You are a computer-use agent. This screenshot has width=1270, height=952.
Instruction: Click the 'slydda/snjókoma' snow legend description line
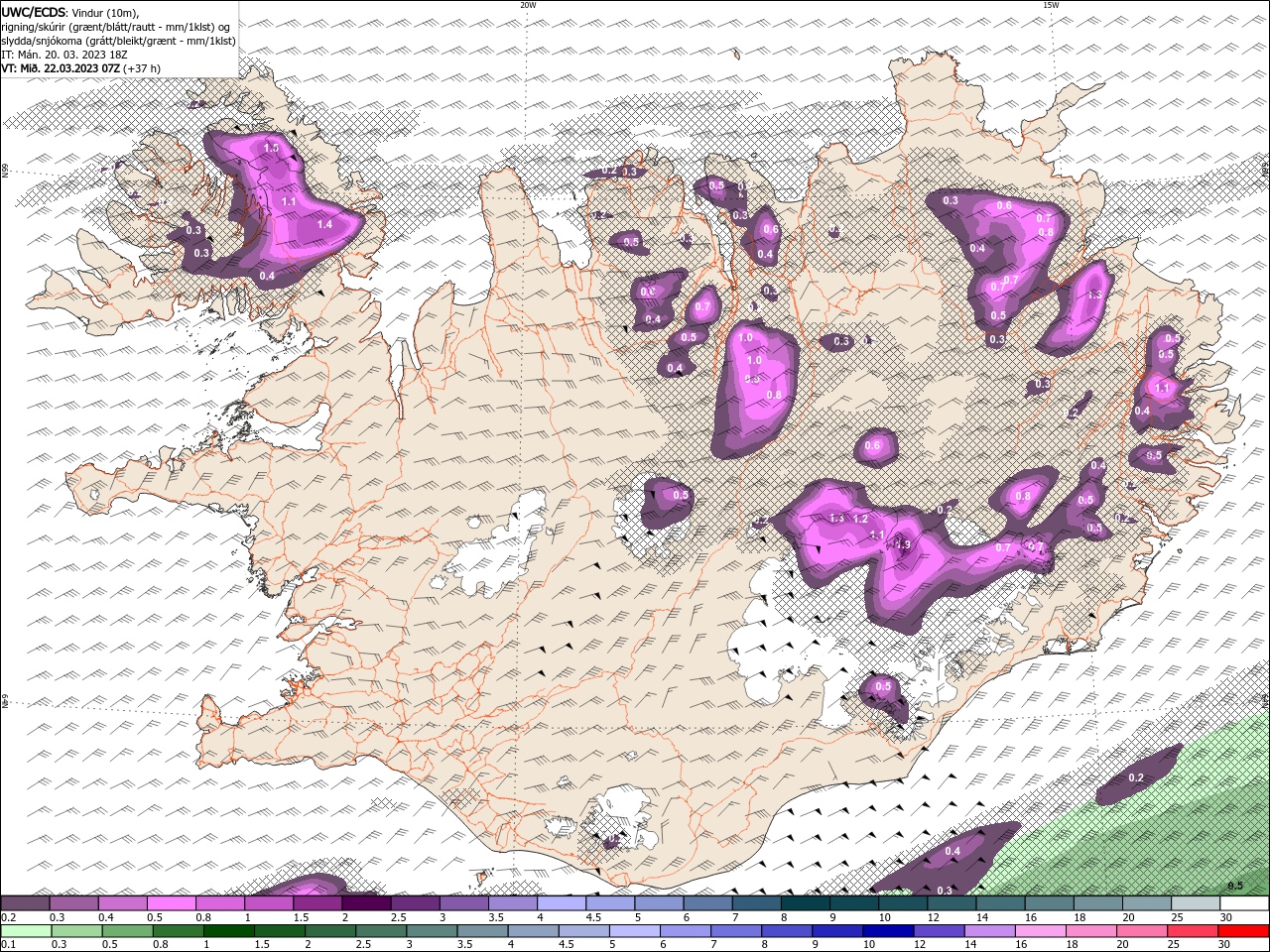[118, 41]
